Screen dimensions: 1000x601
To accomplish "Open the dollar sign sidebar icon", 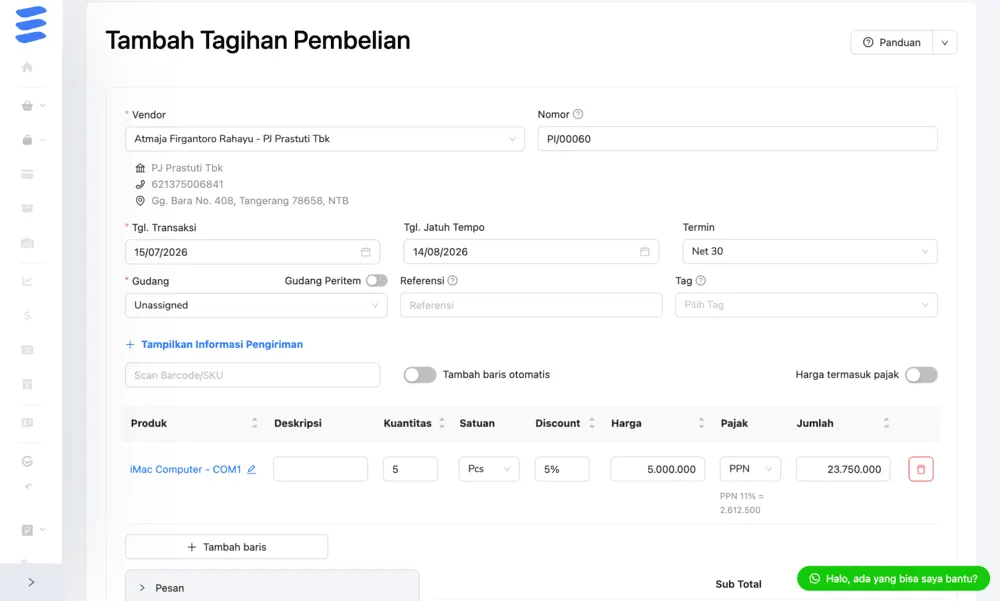I will (x=27, y=315).
